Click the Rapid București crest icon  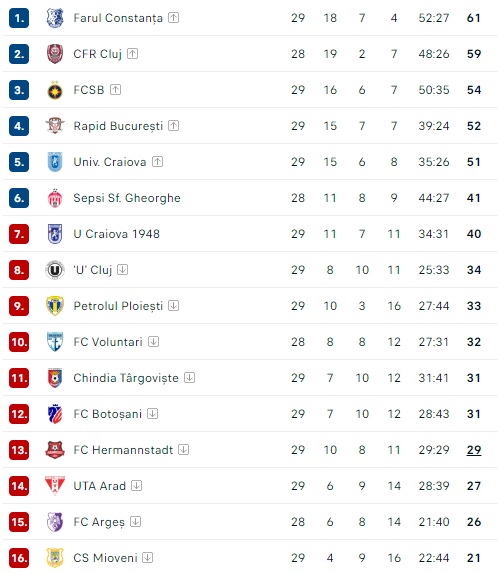pos(55,126)
